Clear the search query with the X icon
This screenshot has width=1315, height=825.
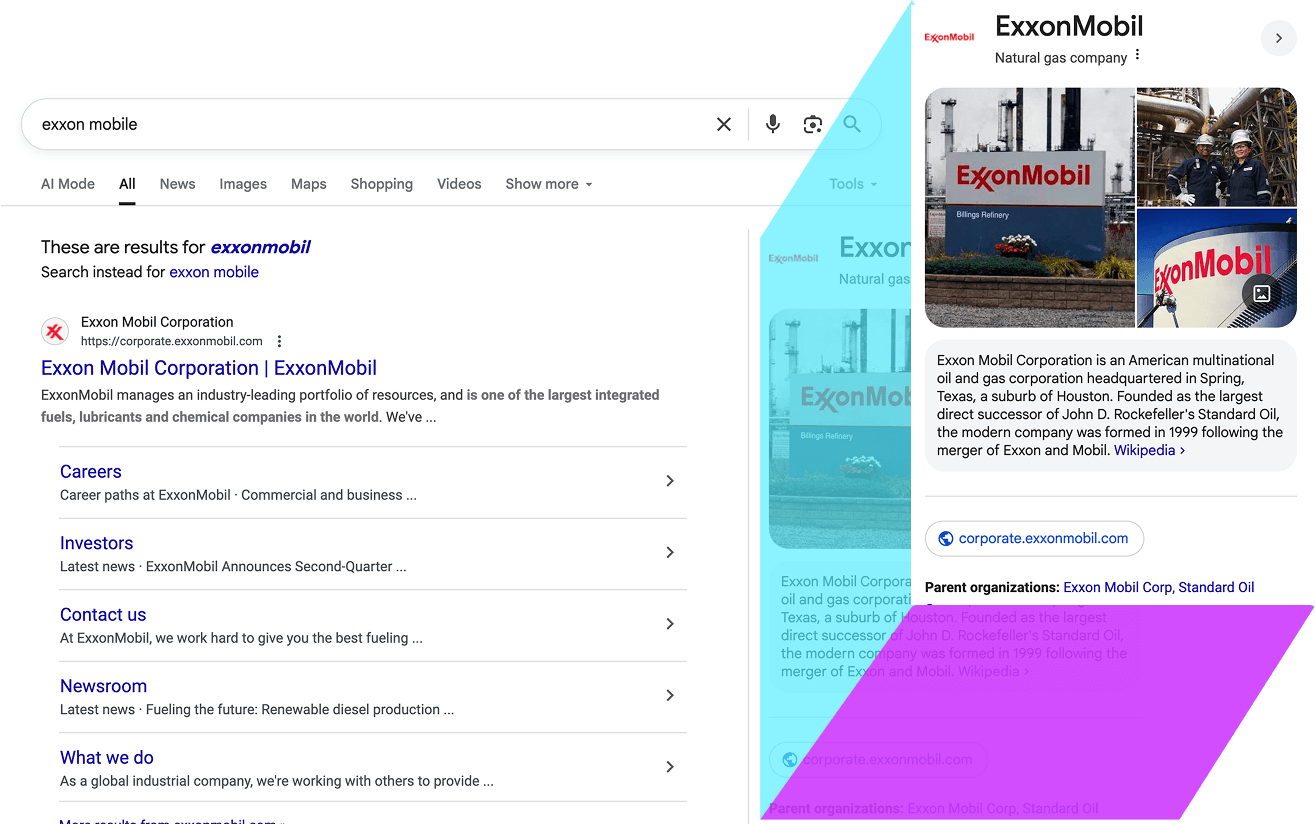724,124
